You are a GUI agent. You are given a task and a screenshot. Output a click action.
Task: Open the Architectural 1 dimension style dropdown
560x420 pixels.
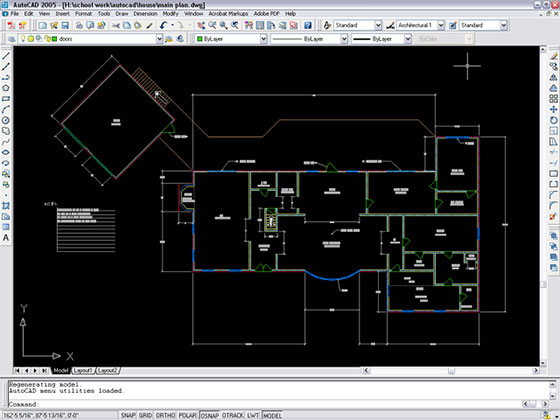(x=441, y=25)
